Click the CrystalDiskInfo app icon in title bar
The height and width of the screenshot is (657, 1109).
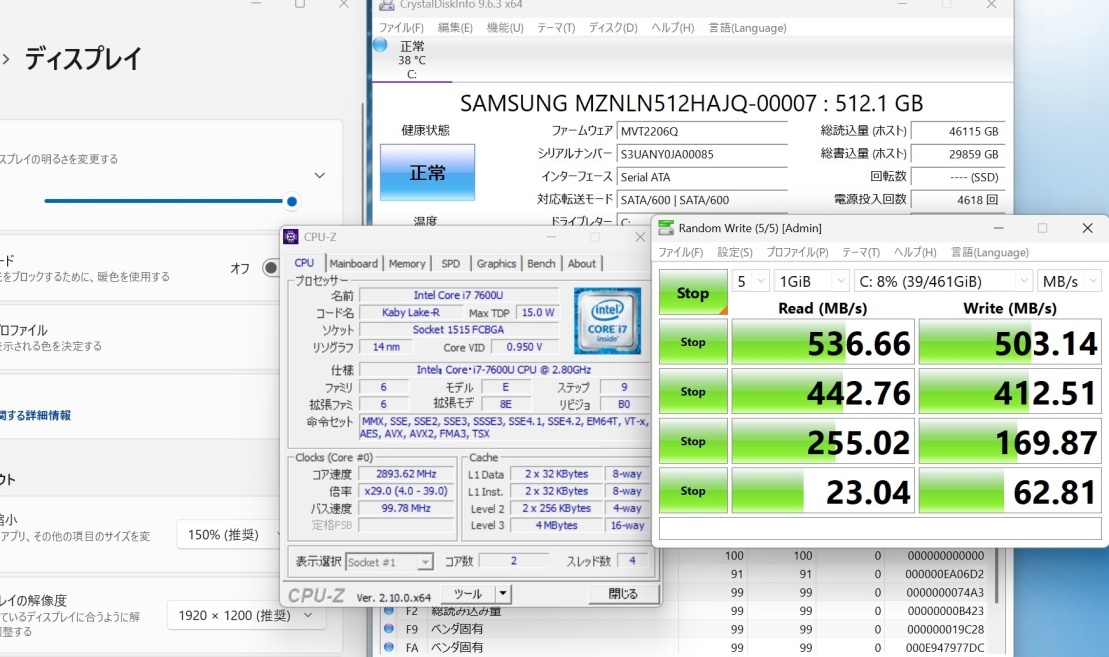pyautogui.click(x=387, y=4)
